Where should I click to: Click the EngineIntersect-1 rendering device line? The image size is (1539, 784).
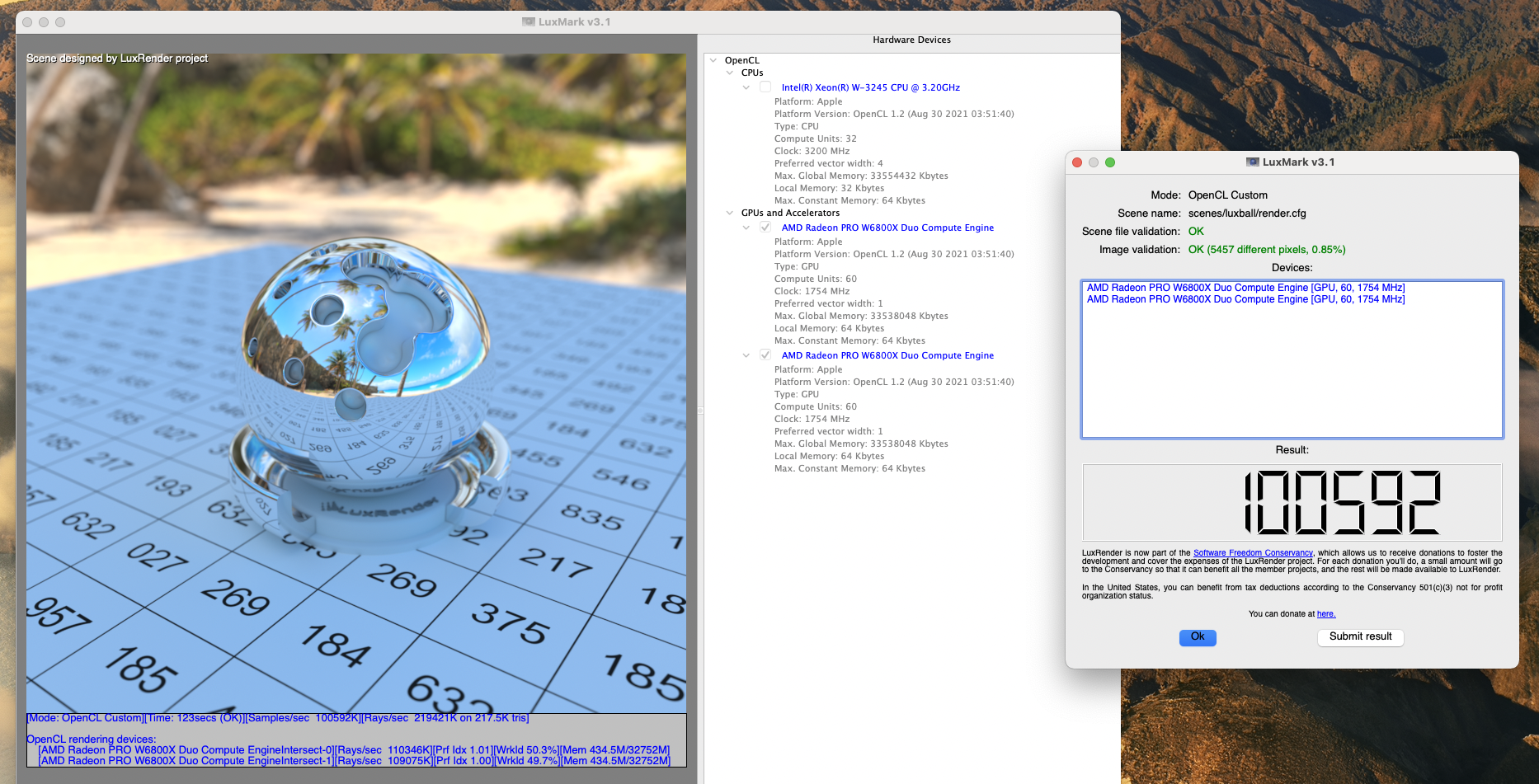click(x=355, y=761)
